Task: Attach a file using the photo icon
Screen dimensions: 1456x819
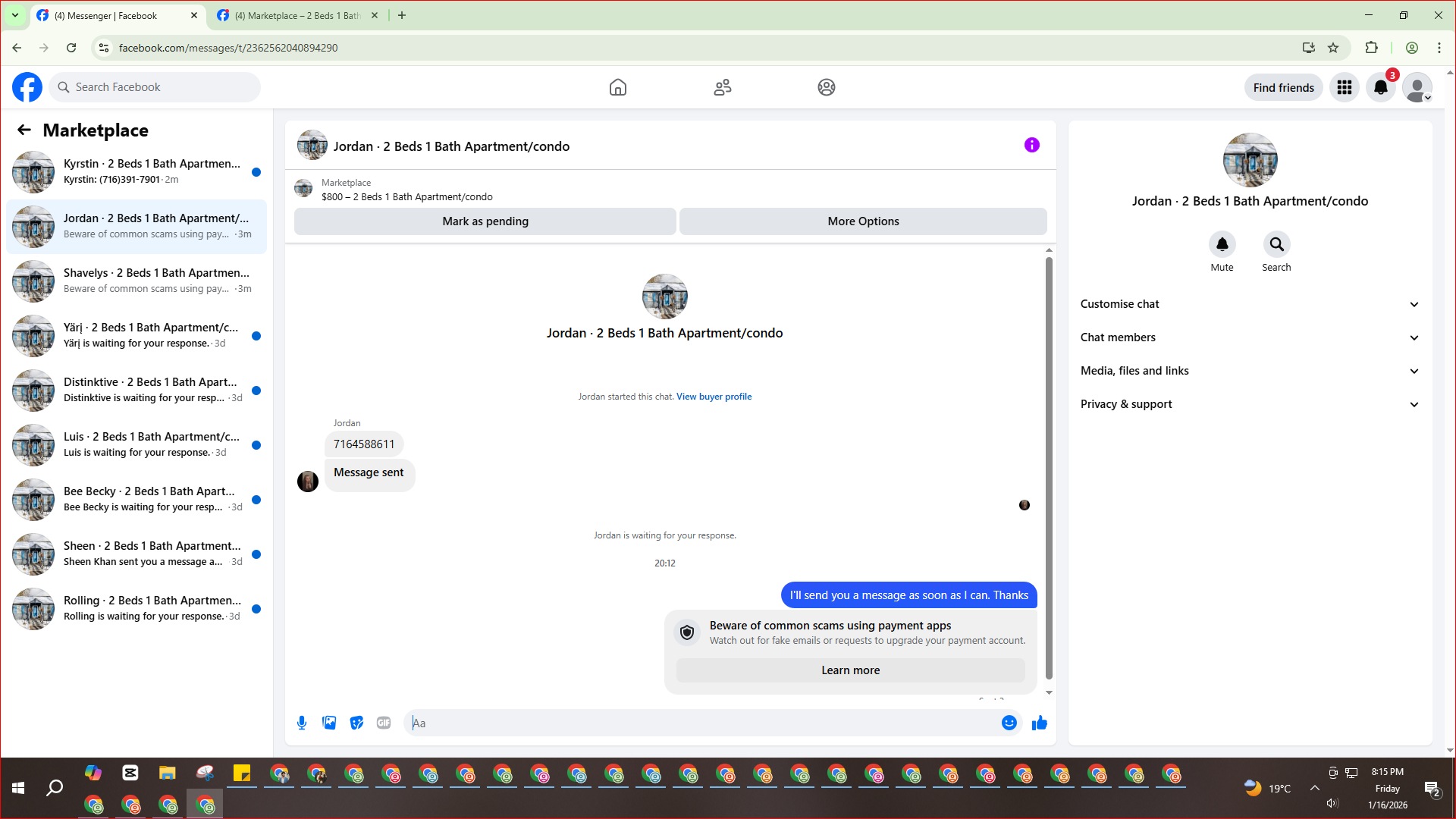Action: [329, 723]
